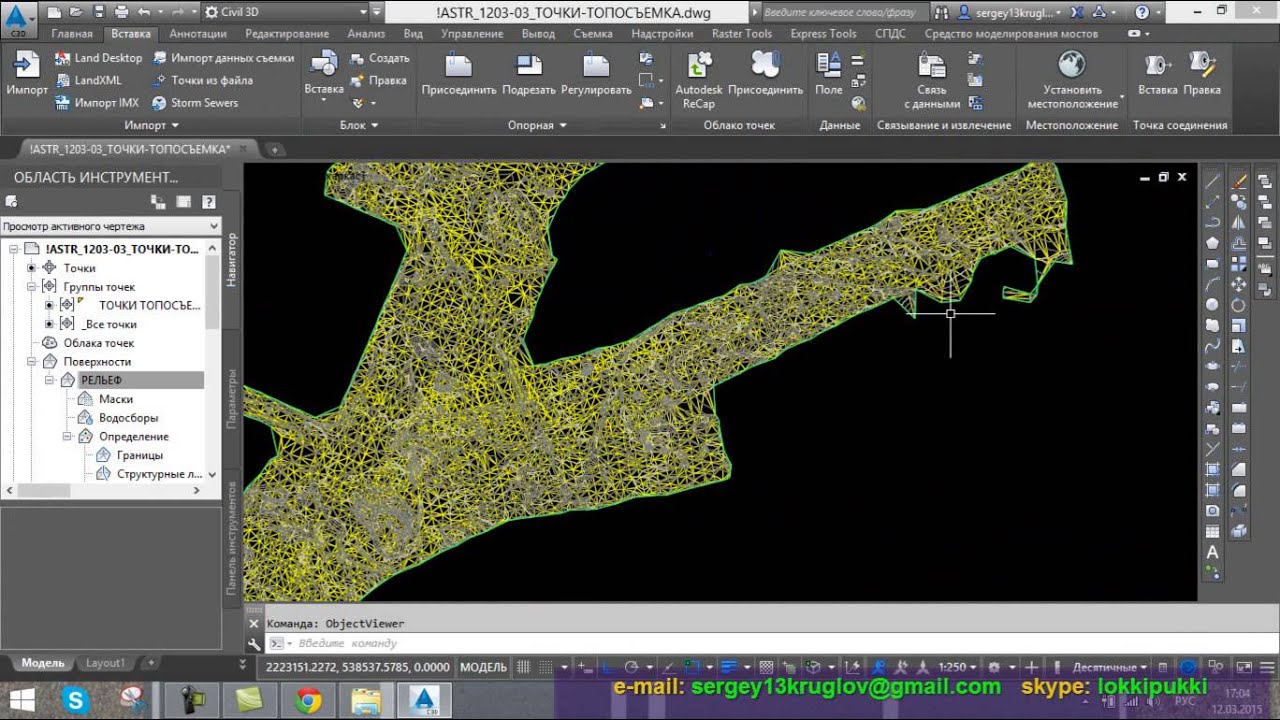Click the Land Desktop import icon
The image size is (1280, 720).
click(63, 59)
